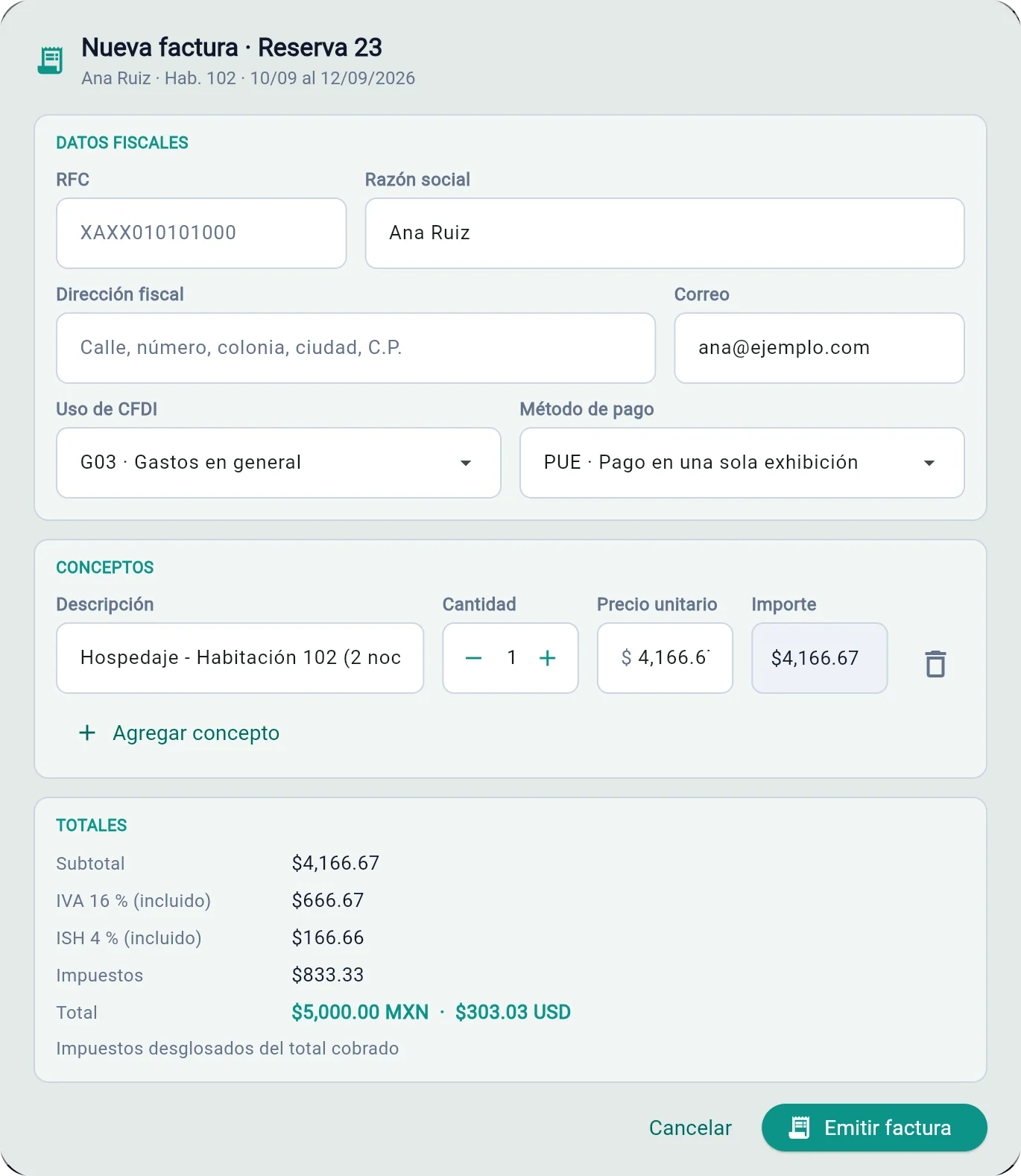Click the plus icon beside Agregar concepto

(x=87, y=733)
